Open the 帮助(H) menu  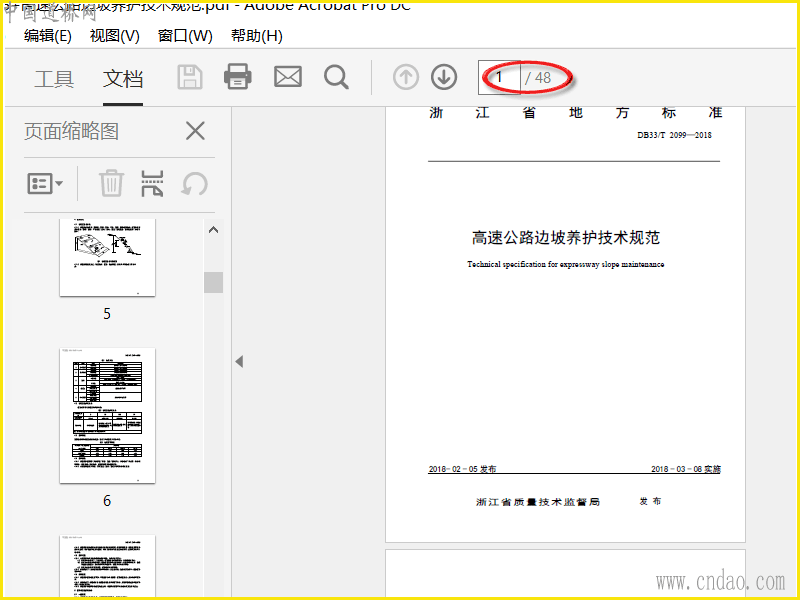tap(257, 36)
